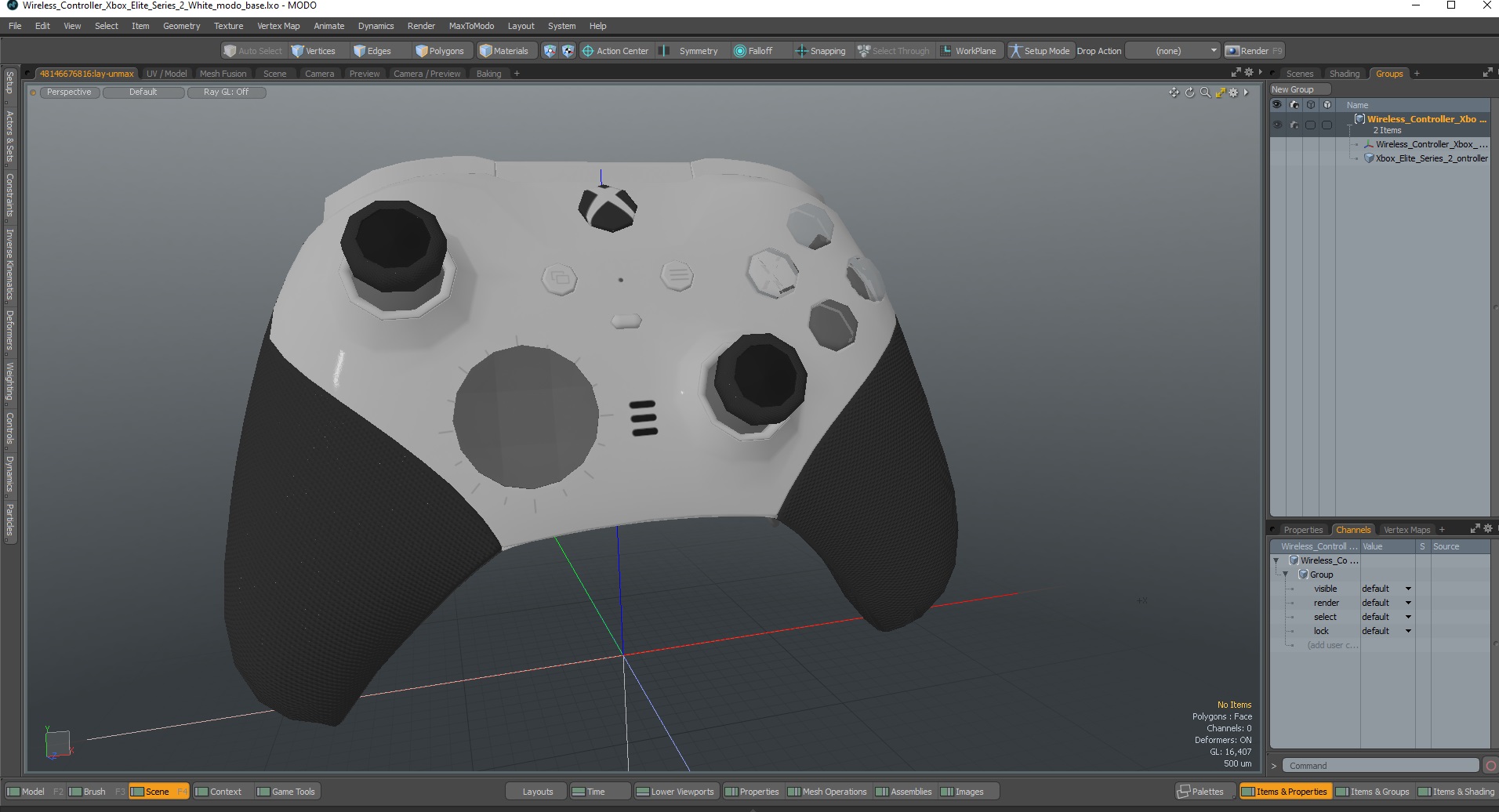Toggle the first checkbox of the Wireless_Controller_Xbo group
The height and width of the screenshot is (812, 1499).
[x=1310, y=125]
